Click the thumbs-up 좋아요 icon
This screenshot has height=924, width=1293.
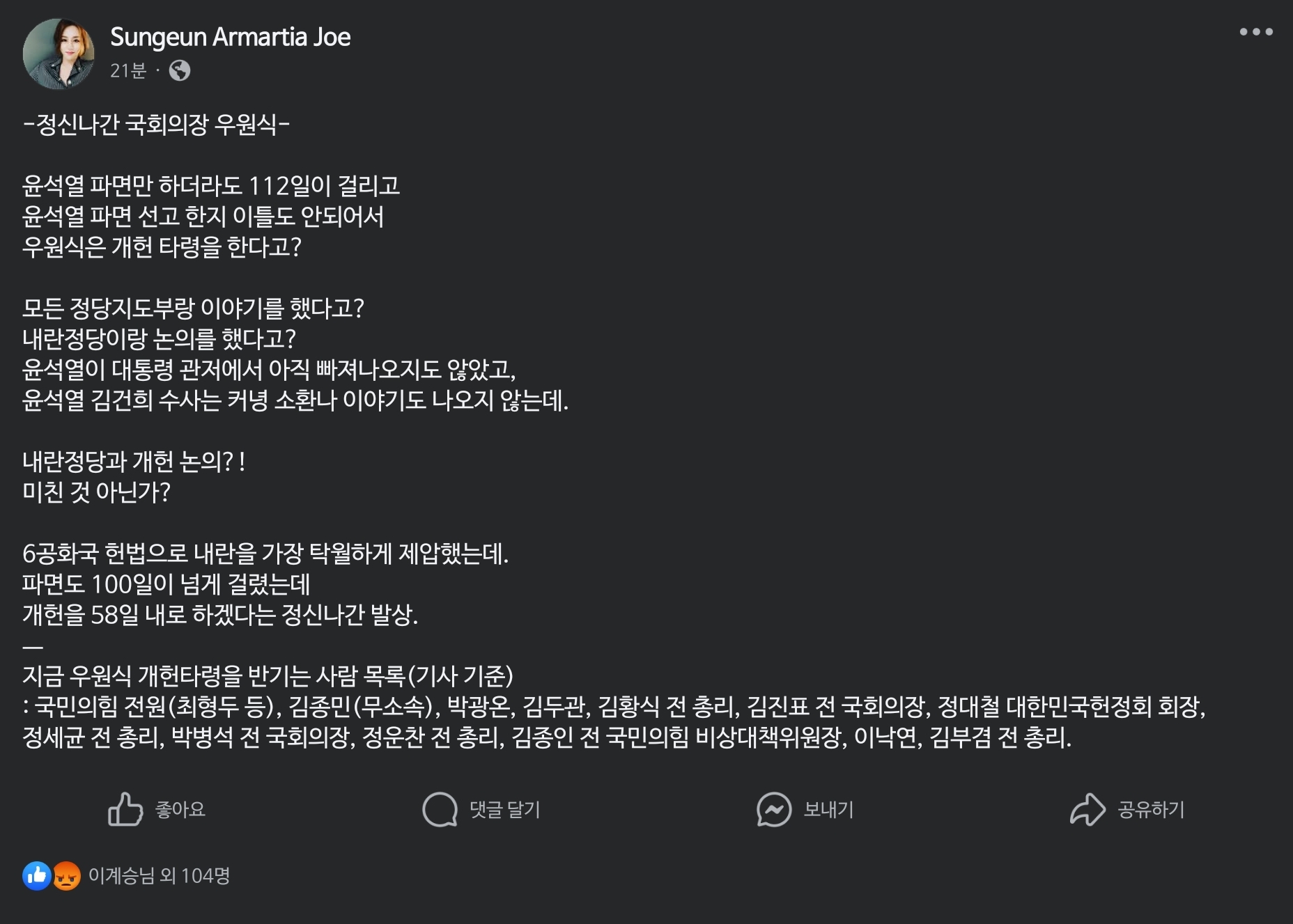tap(125, 809)
